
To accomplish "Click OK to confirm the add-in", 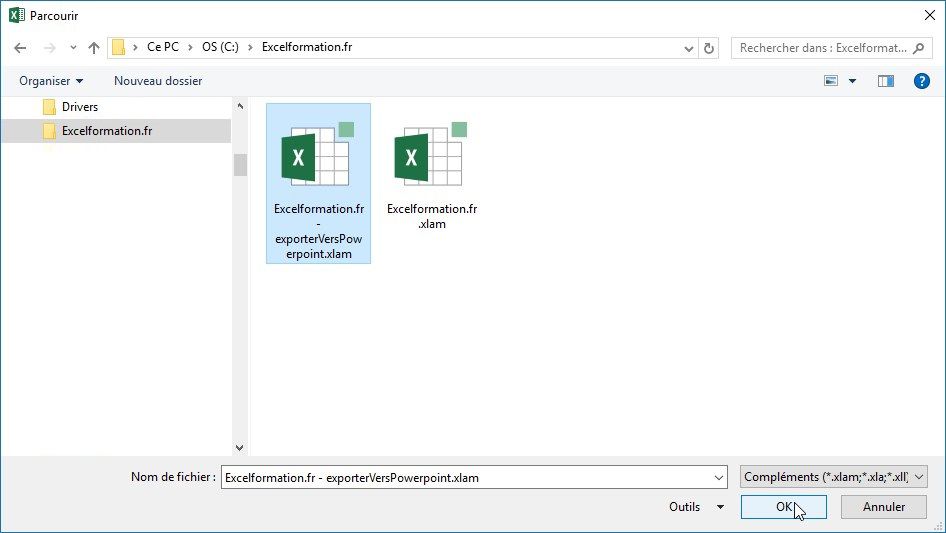I will coord(784,507).
